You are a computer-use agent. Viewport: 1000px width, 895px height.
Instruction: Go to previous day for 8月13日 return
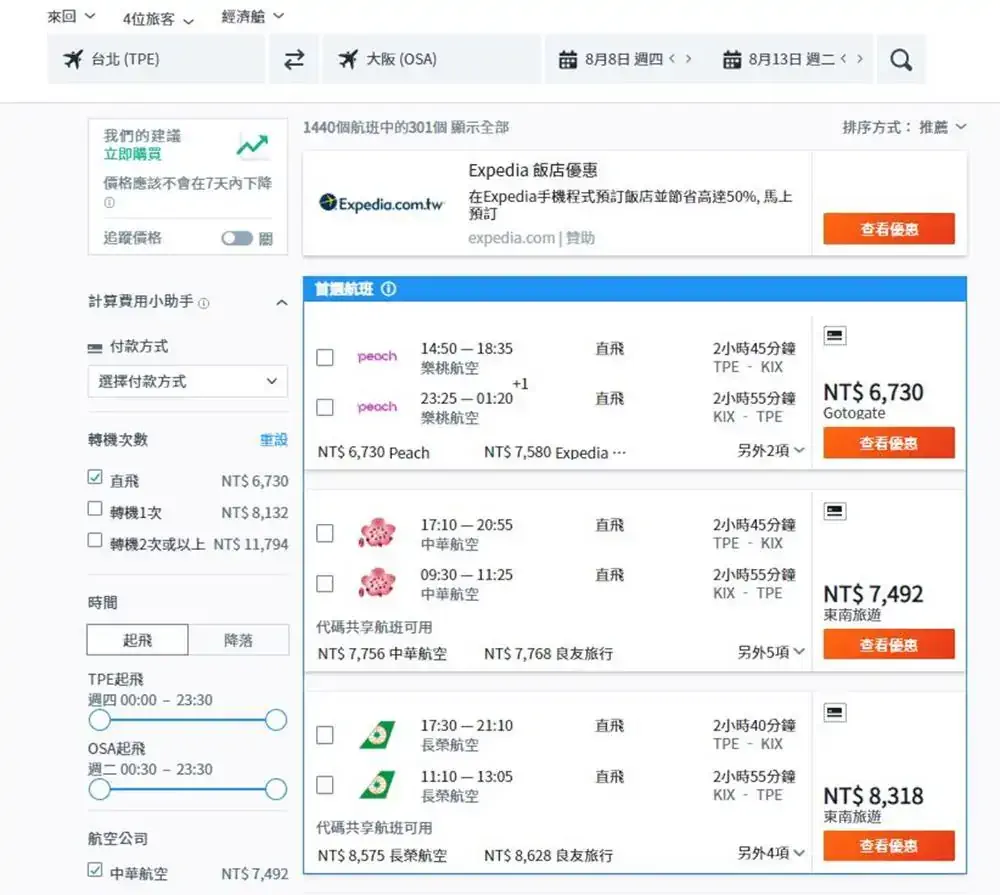(x=844, y=59)
